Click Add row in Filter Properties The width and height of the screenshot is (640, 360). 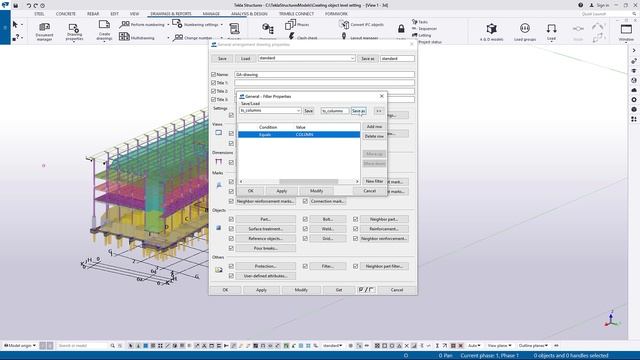(374, 127)
